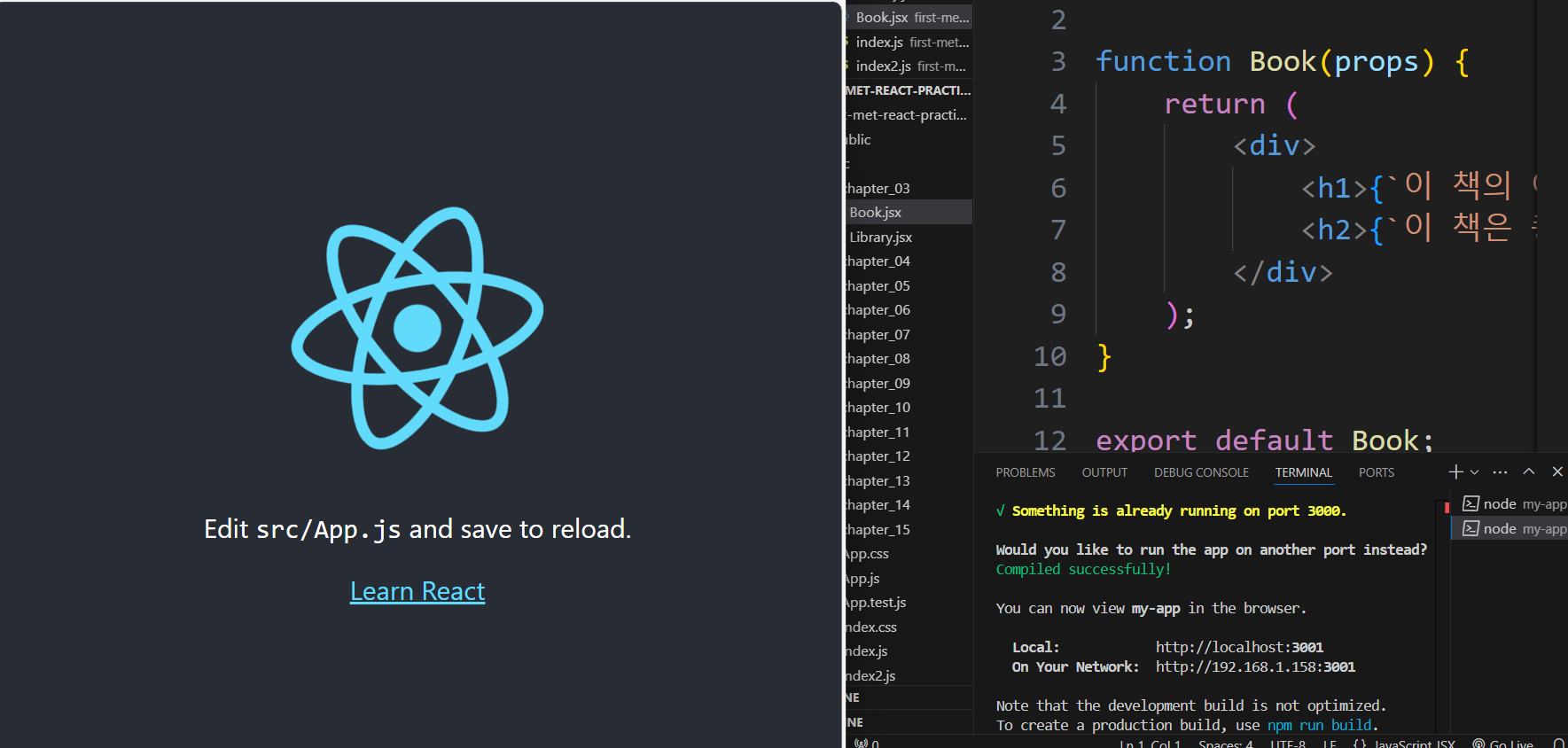This screenshot has width=1568, height=748.
Task: Change language mode via JavaScript JSX
Action: tap(1414, 744)
